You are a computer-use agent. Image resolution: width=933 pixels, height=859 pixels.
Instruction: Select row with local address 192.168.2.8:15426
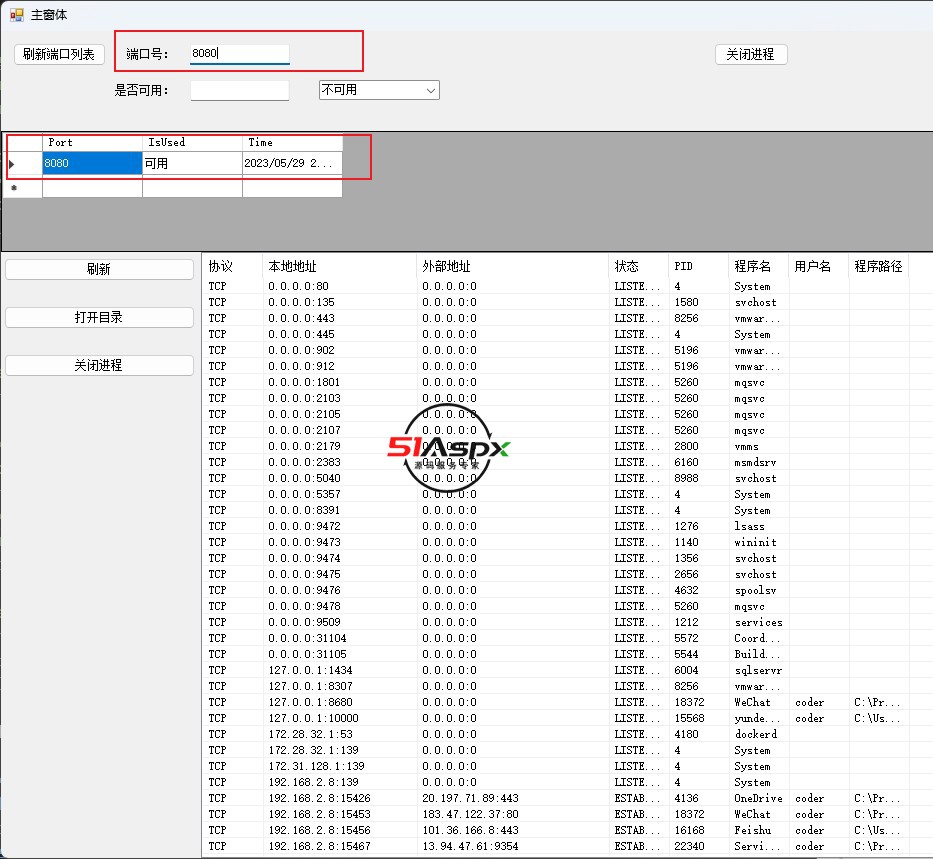click(x=556, y=798)
